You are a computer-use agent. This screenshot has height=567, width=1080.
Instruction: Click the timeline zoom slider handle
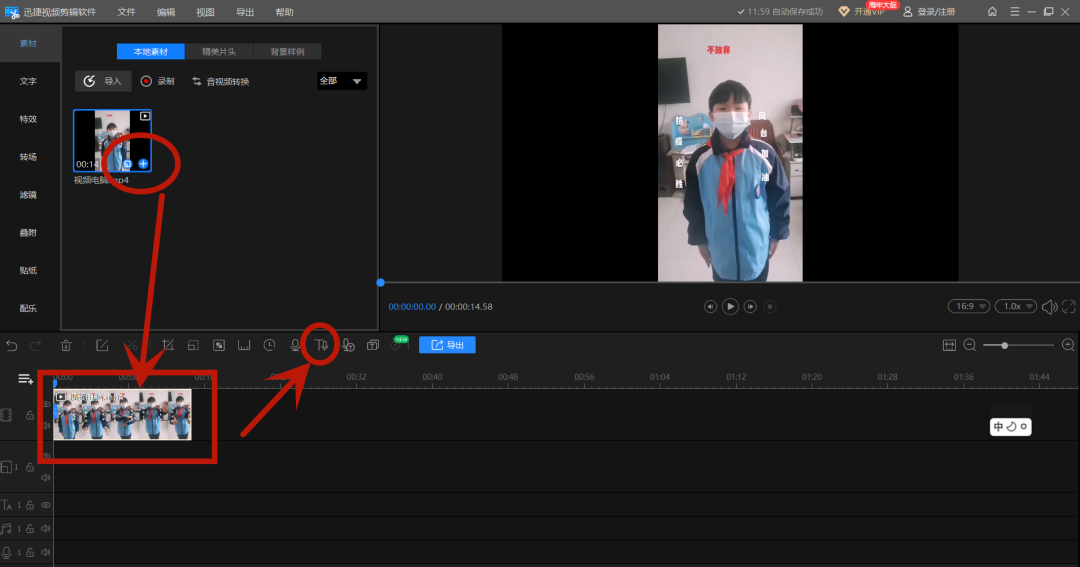point(1005,345)
